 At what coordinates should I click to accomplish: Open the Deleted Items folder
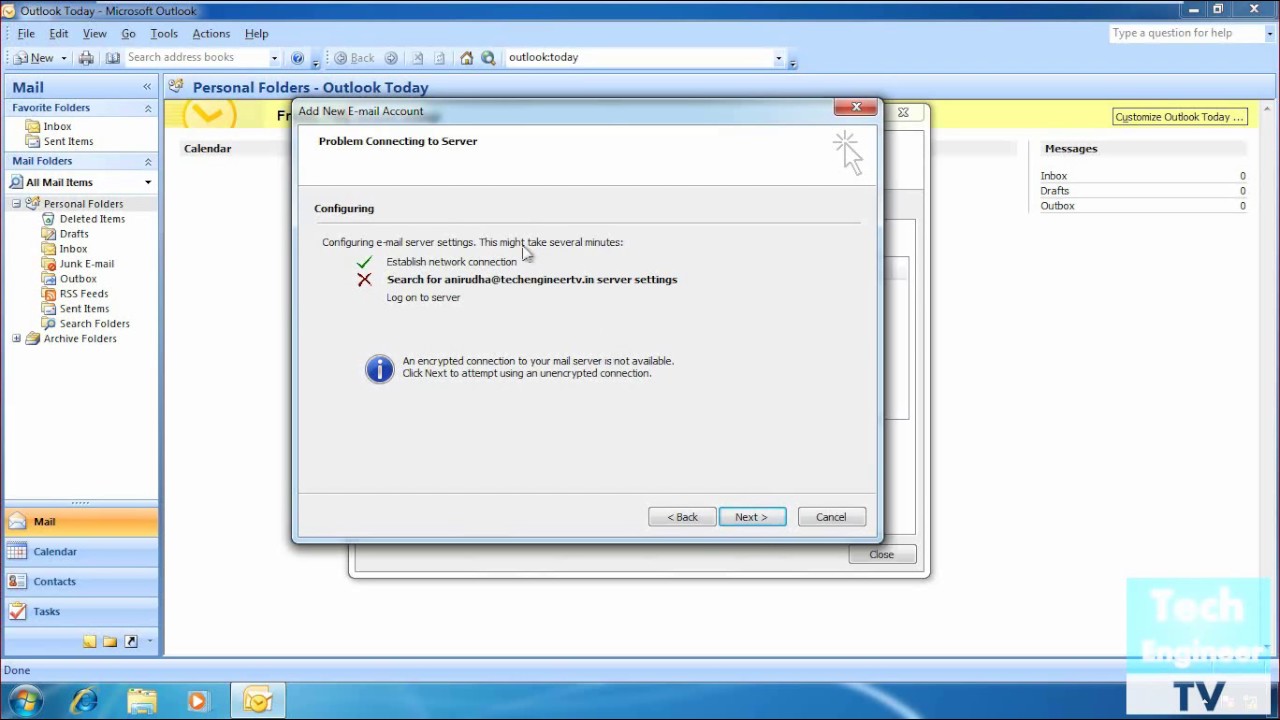(x=92, y=219)
